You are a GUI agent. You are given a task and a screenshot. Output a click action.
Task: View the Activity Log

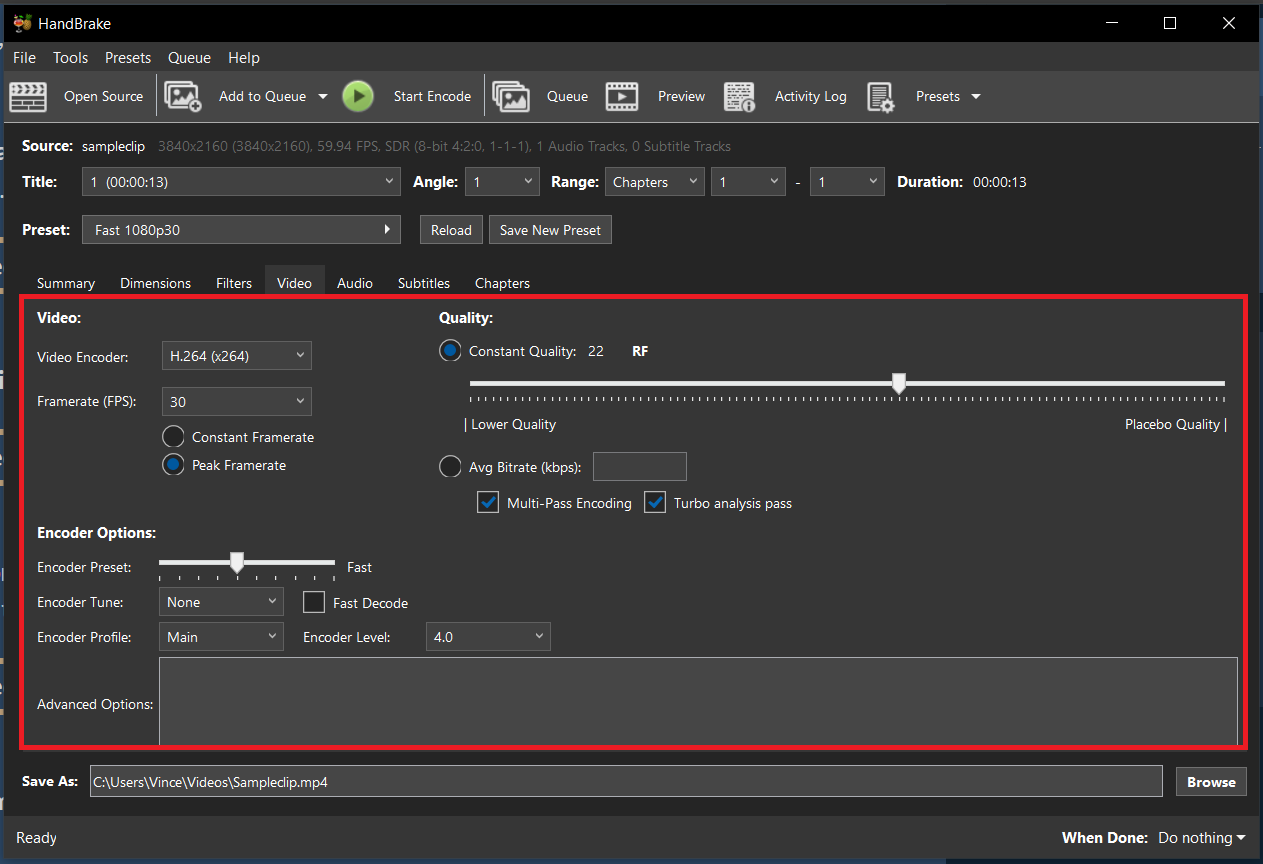[x=739, y=96]
